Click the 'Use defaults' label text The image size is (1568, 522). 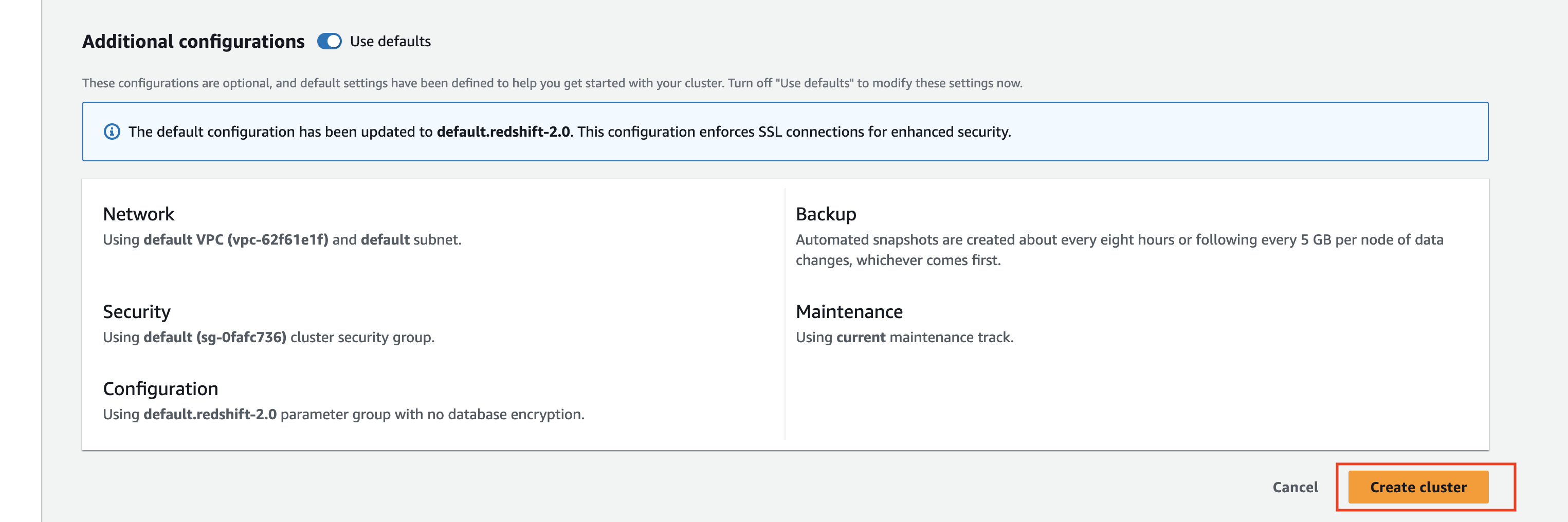click(x=390, y=42)
